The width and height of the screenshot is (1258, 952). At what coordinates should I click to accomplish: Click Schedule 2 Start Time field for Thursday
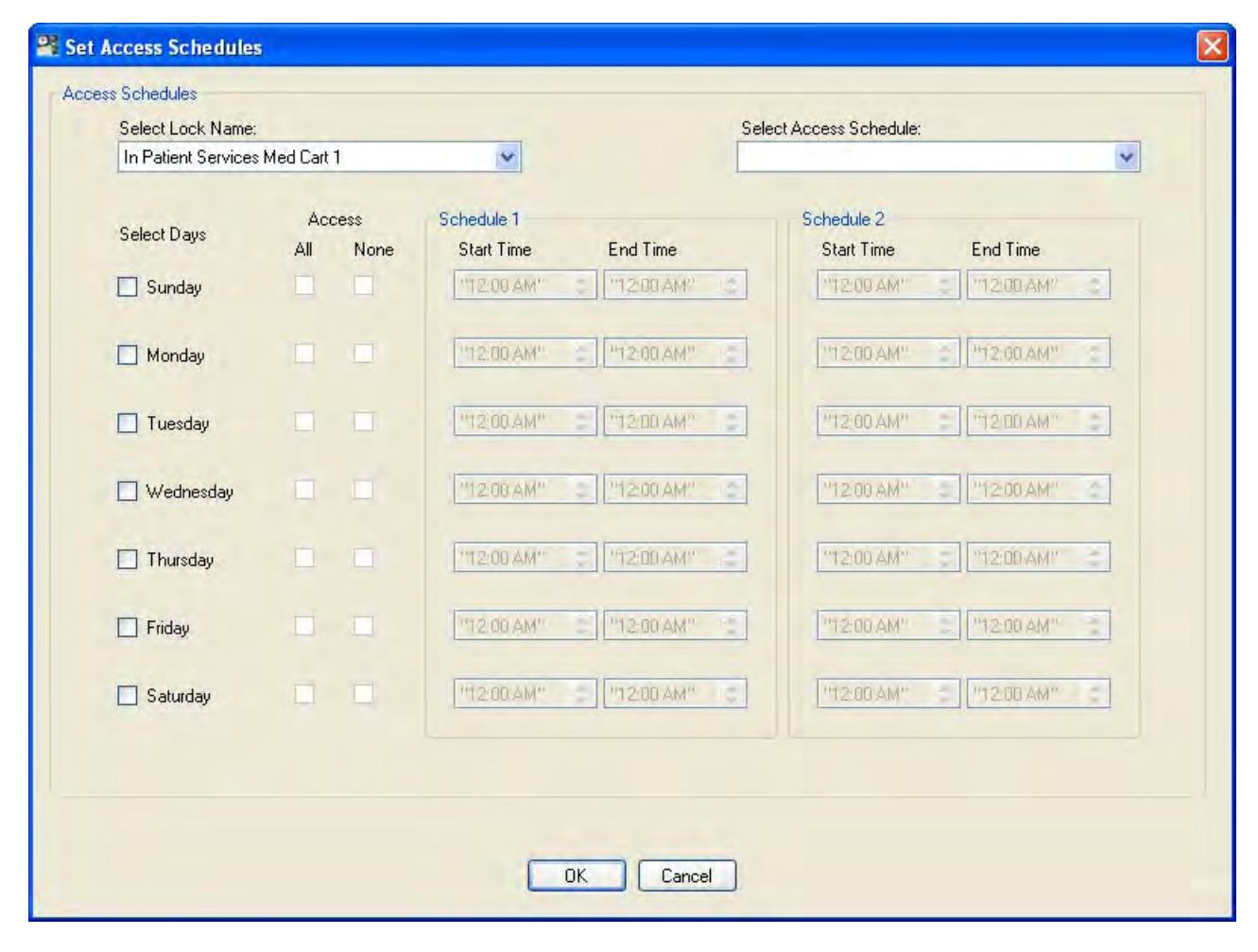[888, 558]
